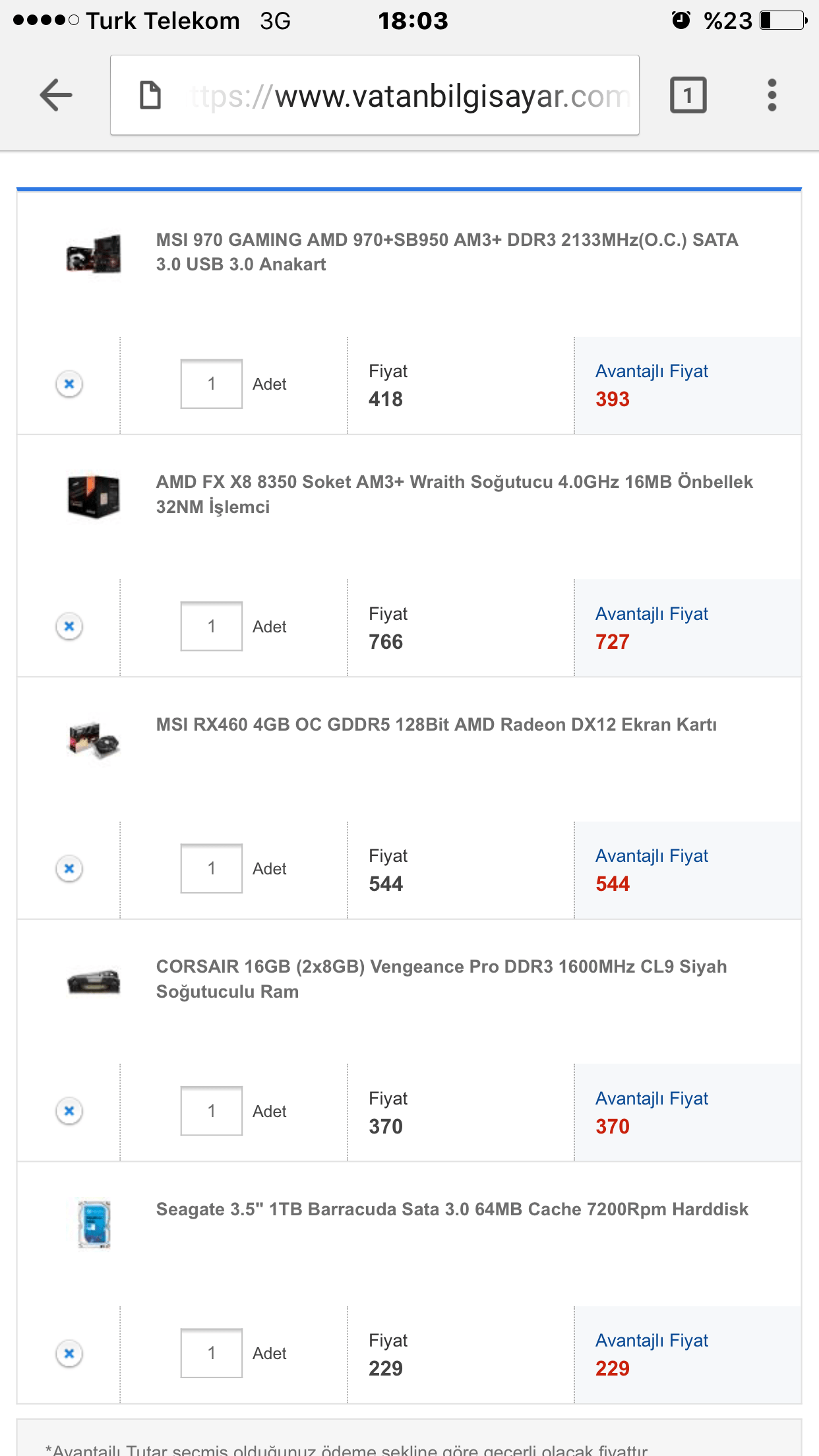
Task: Remove Seagate Barracuda harddisk from cart
Action: [x=69, y=1353]
